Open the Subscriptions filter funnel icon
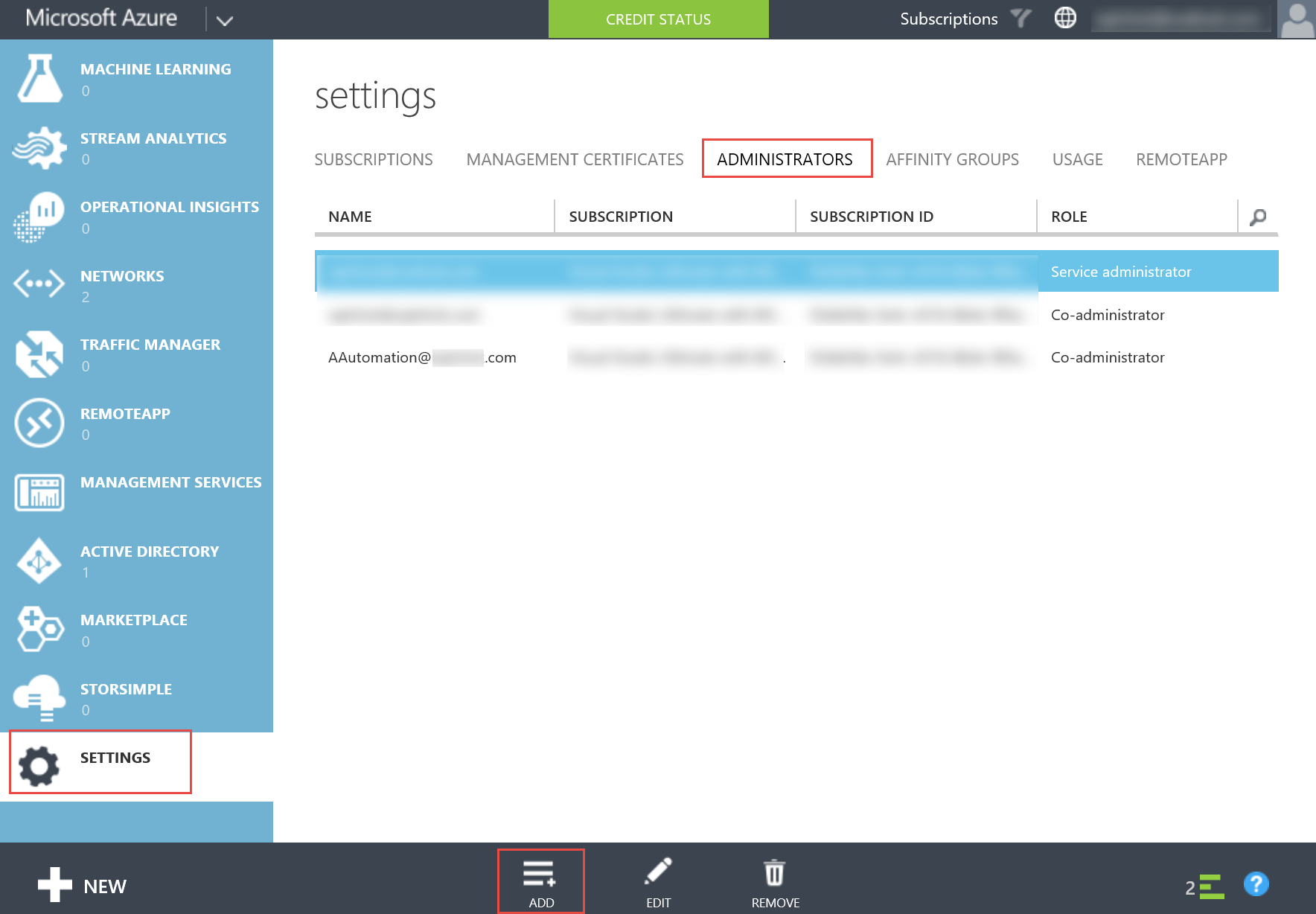Screen dimensions: 1316x914 click(1021, 18)
